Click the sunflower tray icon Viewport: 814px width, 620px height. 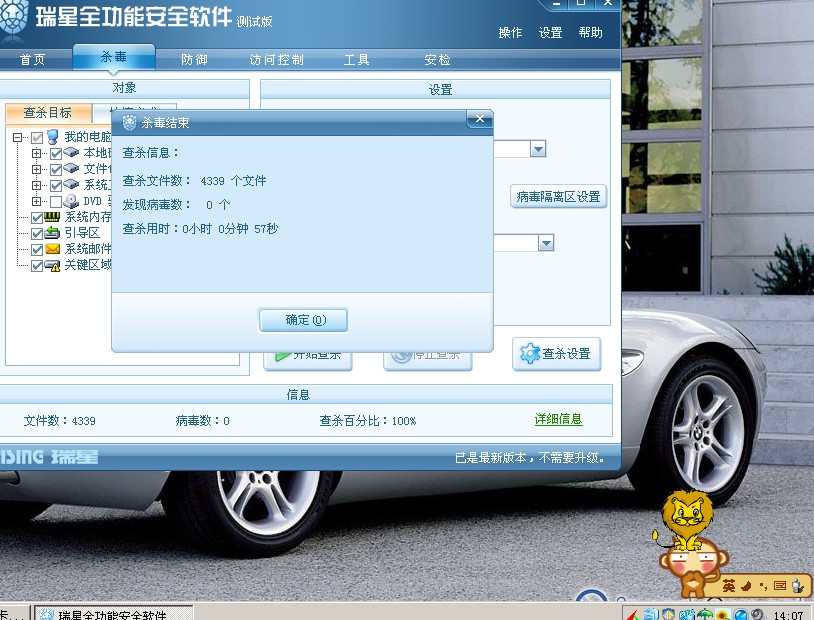pyautogui.click(x=722, y=615)
